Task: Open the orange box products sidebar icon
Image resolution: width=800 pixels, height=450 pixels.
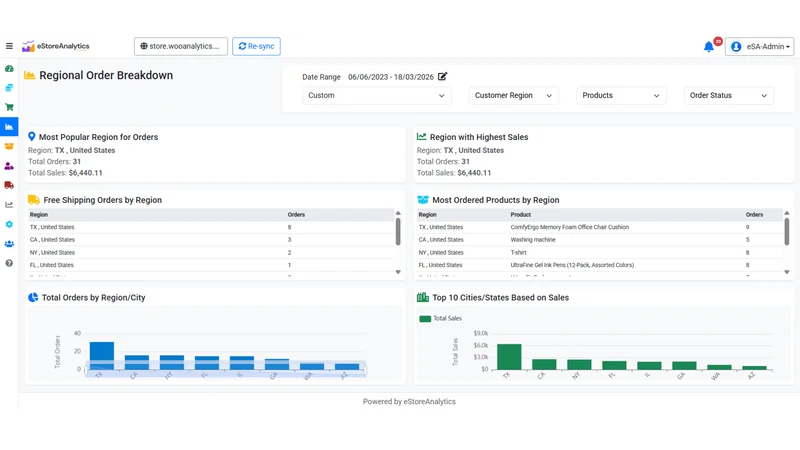Action: [9, 146]
